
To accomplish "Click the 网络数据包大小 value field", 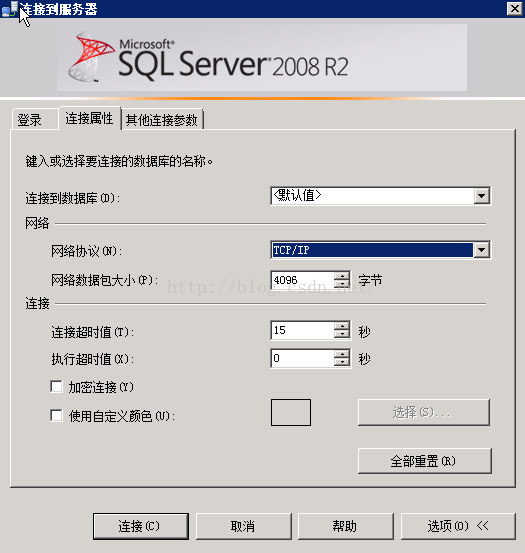I will click(x=303, y=280).
